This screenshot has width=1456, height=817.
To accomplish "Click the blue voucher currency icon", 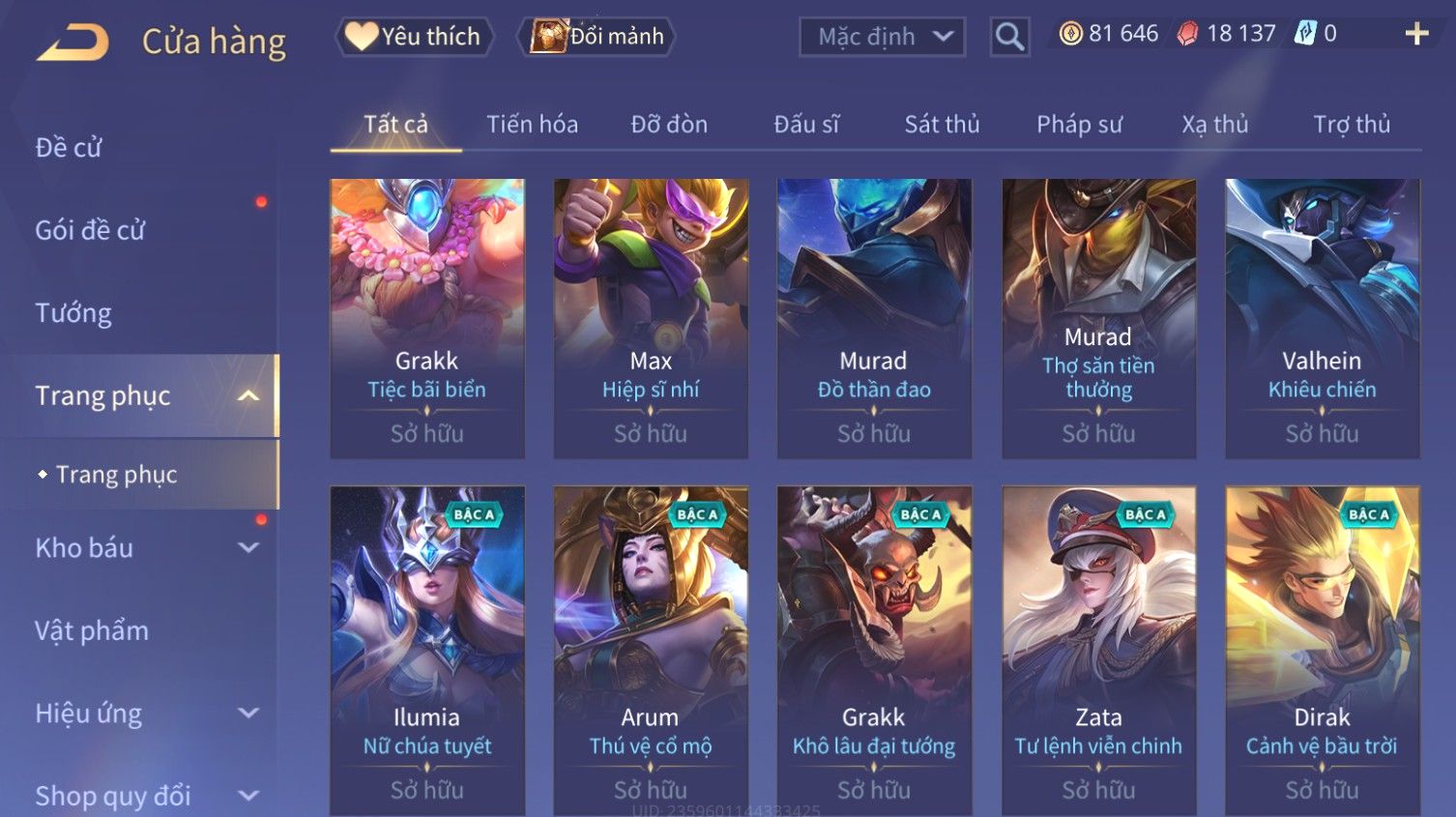I will [x=1305, y=34].
